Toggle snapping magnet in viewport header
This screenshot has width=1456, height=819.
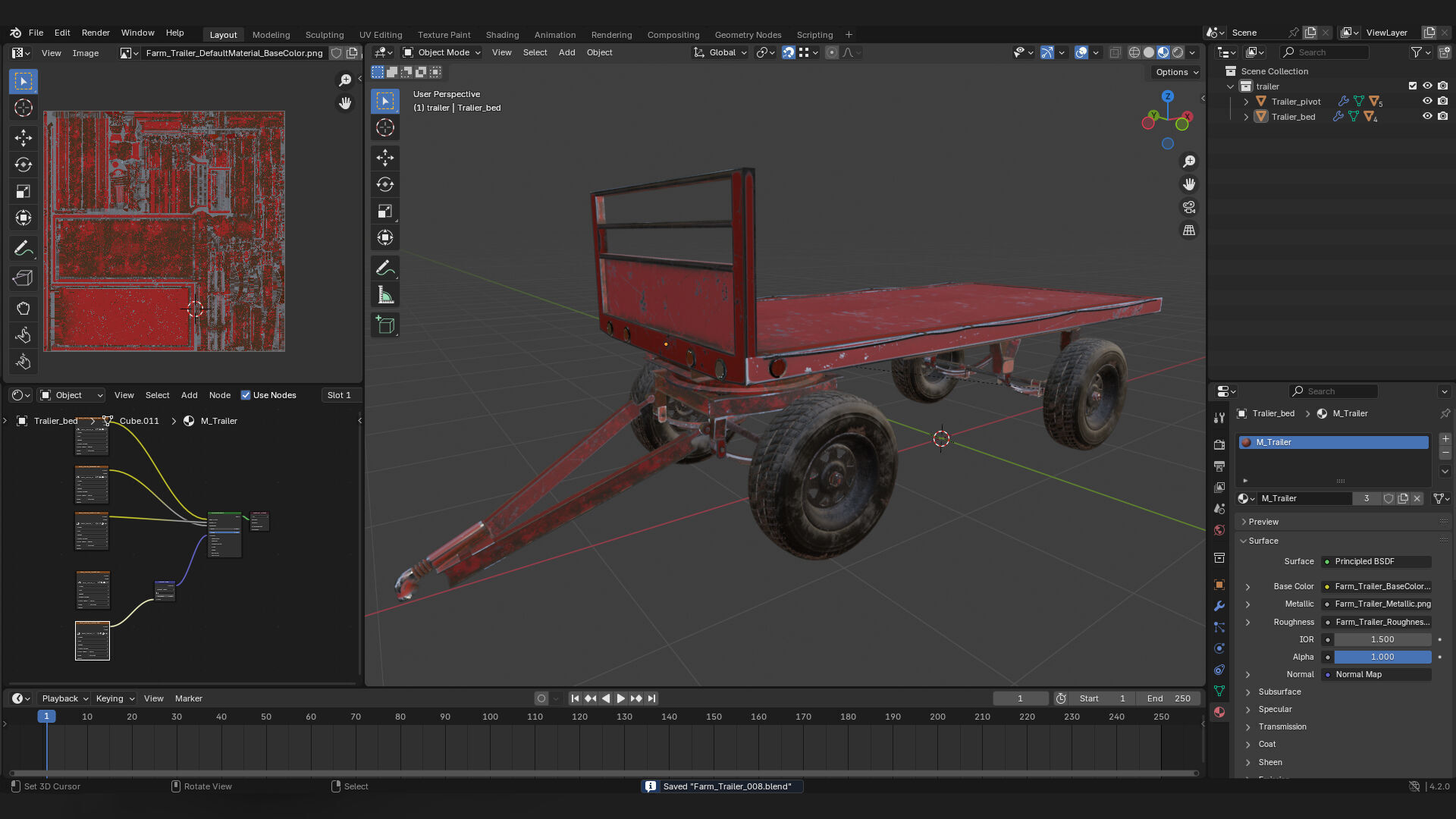(789, 52)
